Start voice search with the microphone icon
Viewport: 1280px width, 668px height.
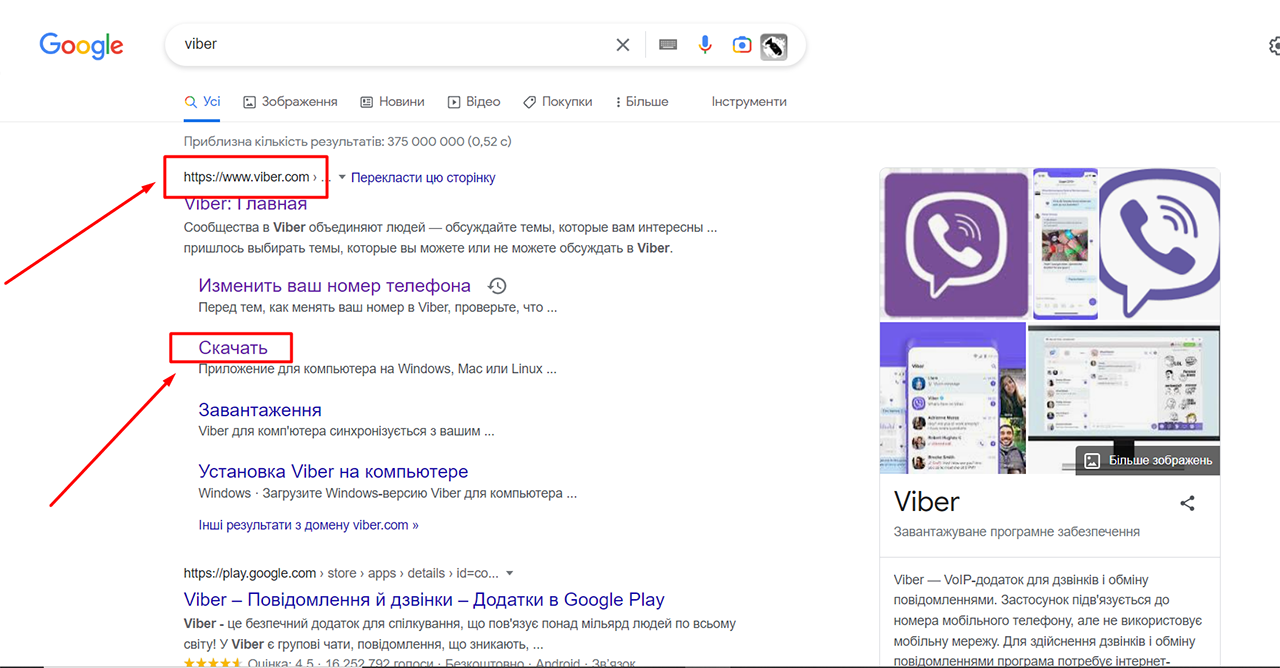tap(705, 45)
